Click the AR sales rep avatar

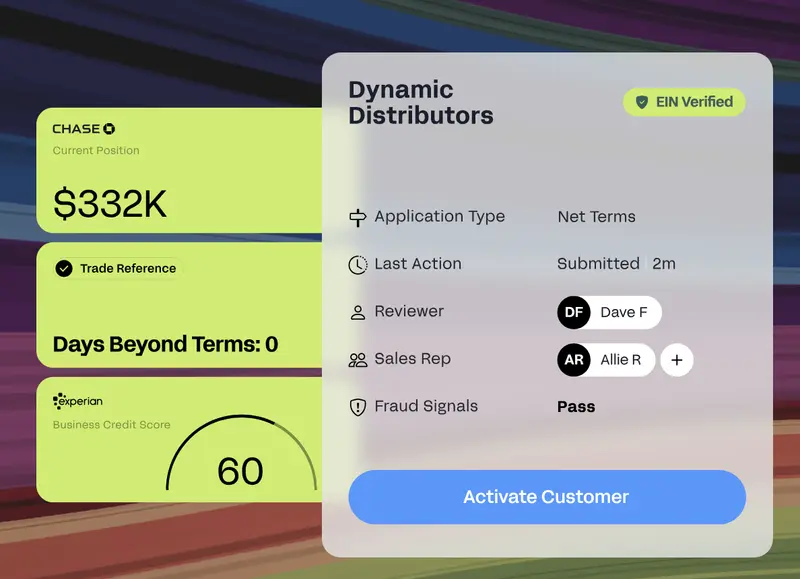click(574, 360)
